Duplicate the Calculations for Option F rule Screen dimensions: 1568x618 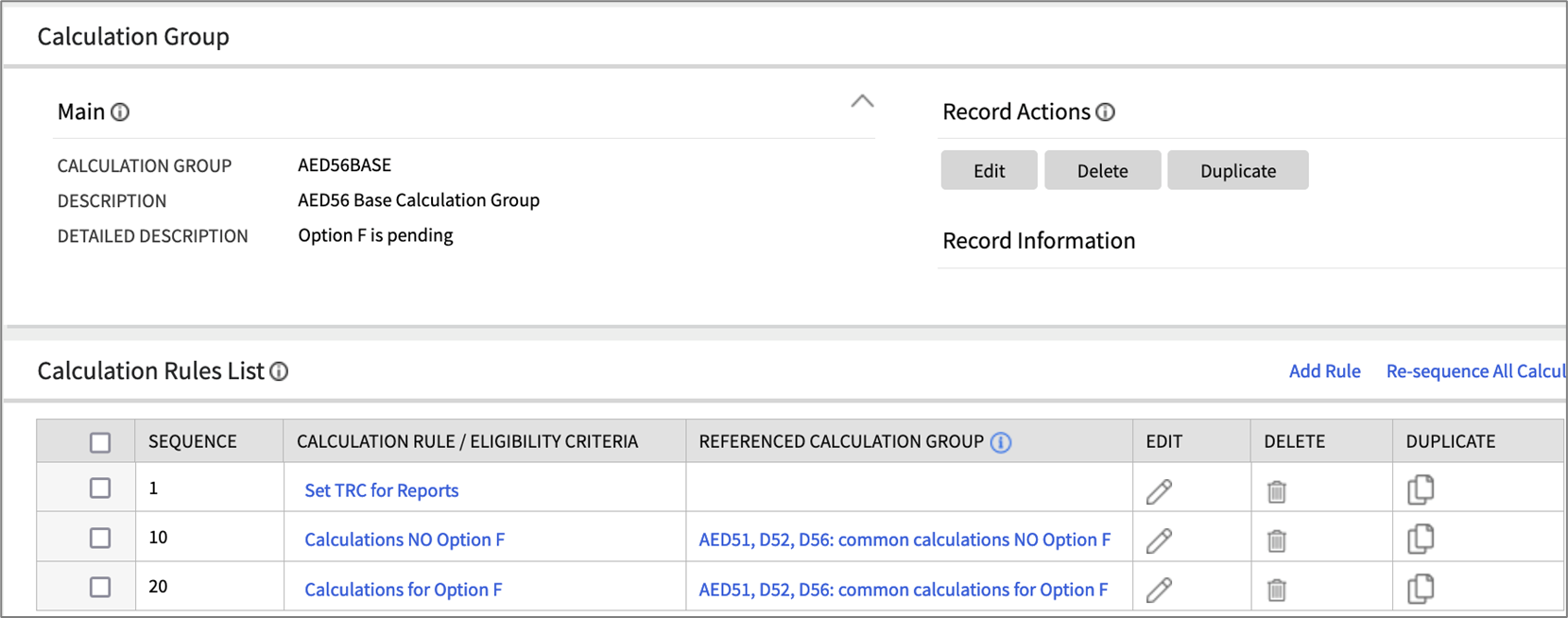click(1420, 589)
